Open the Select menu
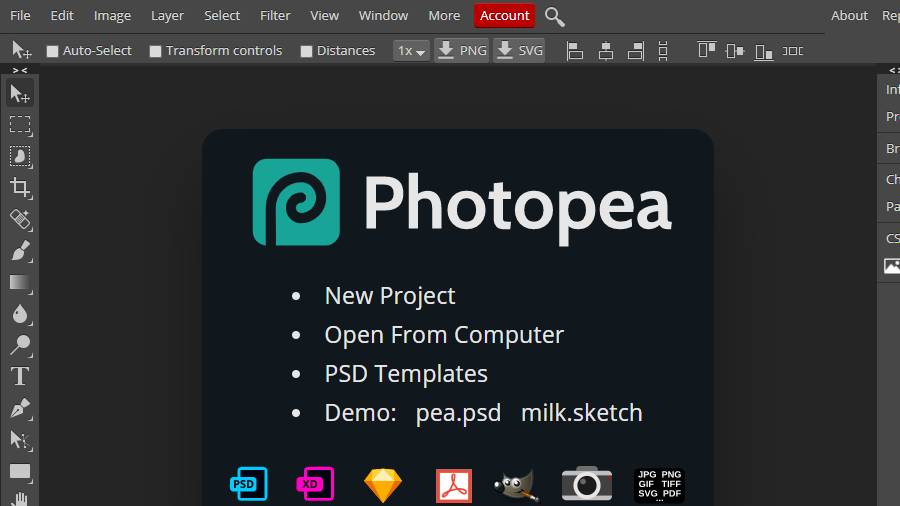 pos(222,16)
